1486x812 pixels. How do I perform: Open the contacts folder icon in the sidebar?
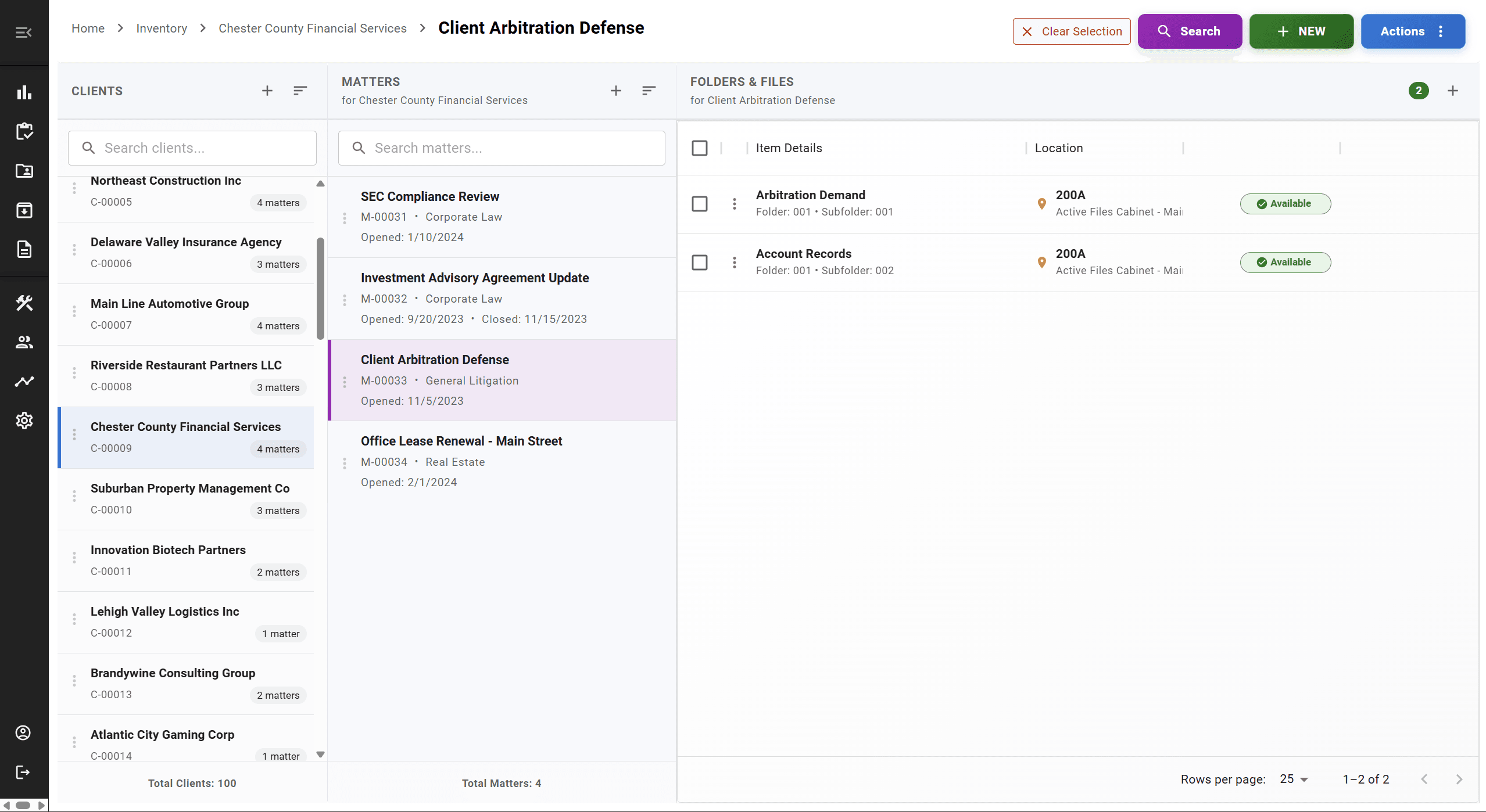(24, 171)
